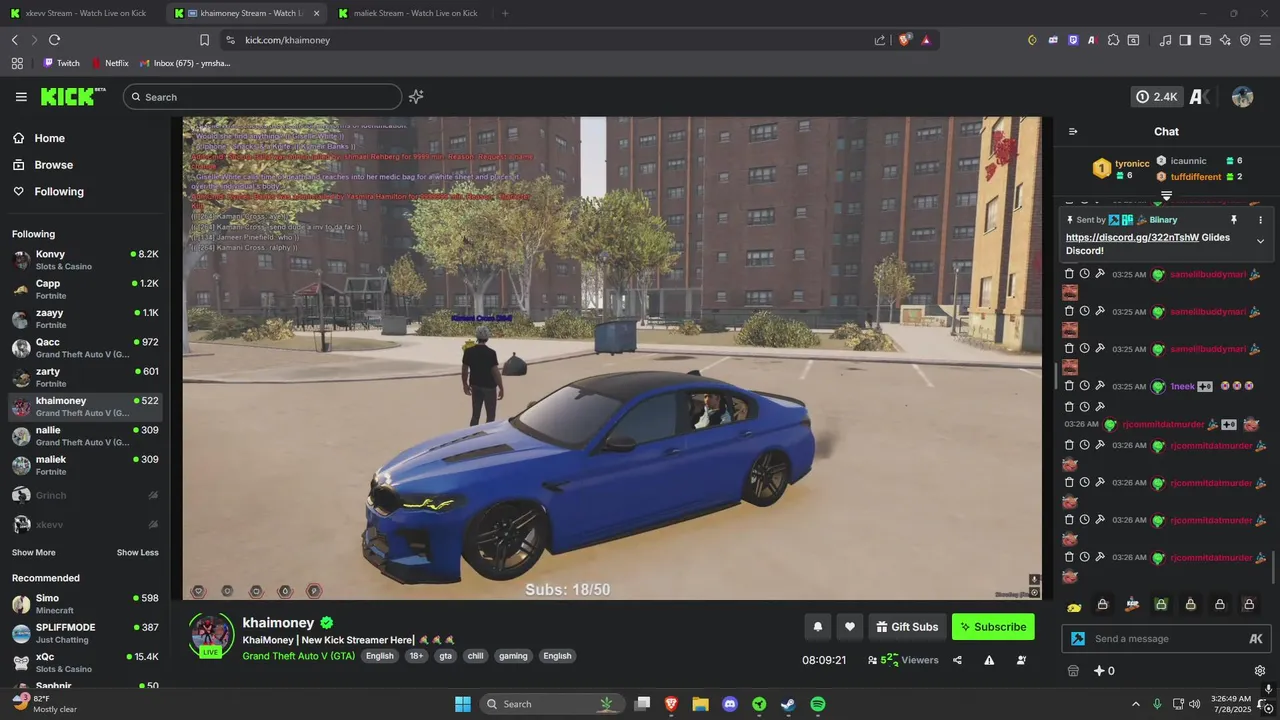Select the duck emote in quick emotes
The width and height of the screenshot is (1280, 720).
pyautogui.click(x=1074, y=605)
